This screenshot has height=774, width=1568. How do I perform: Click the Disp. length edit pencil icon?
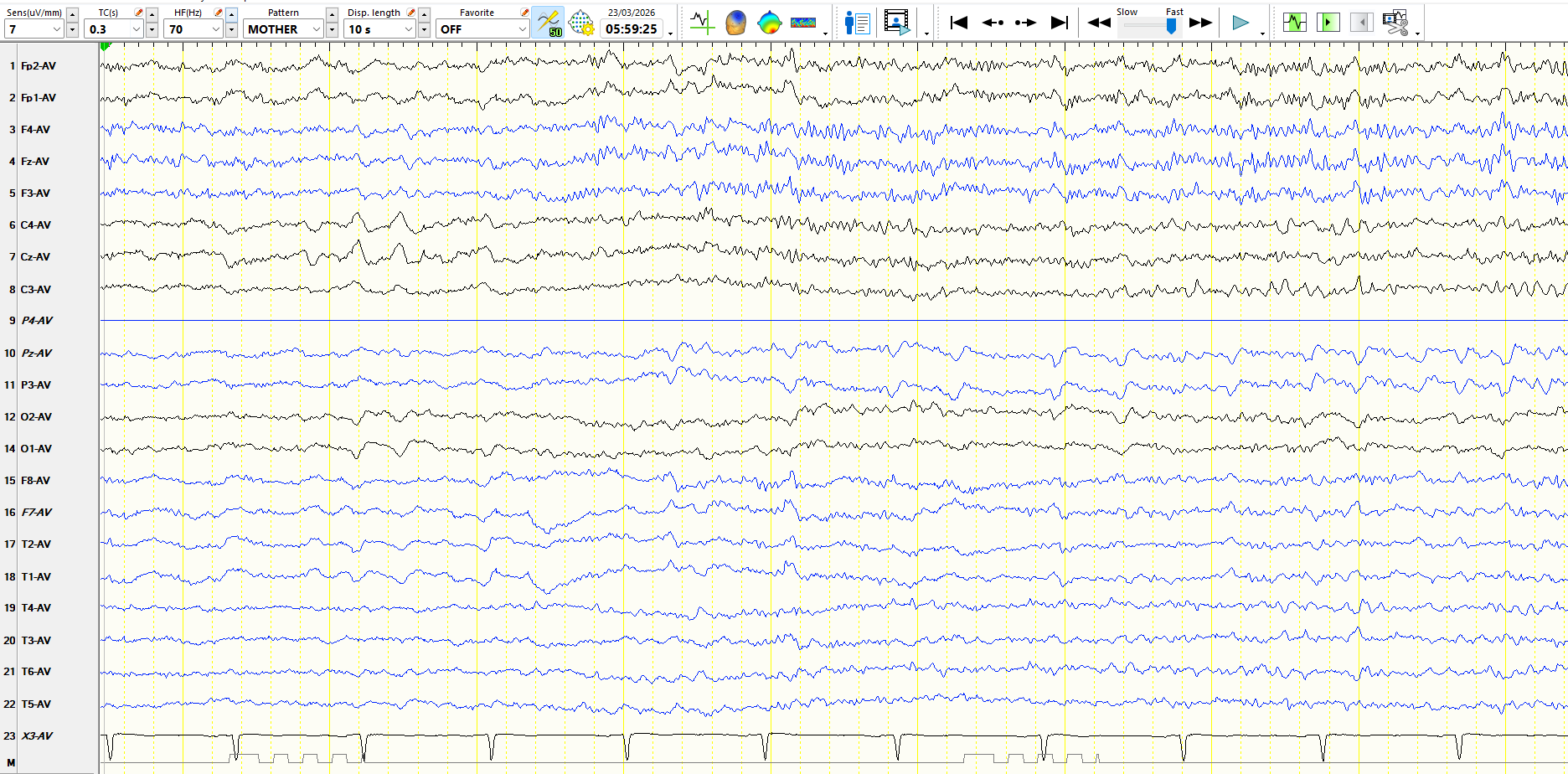click(x=411, y=13)
